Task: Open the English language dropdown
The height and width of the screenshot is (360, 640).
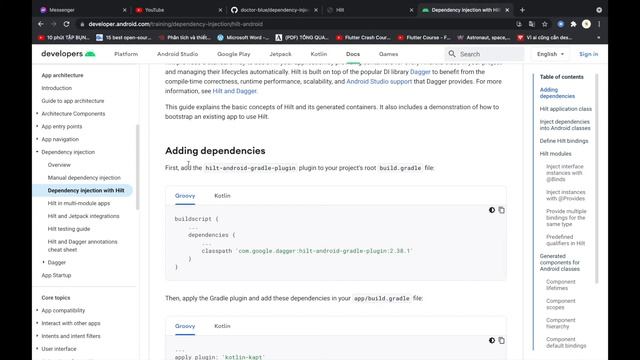Action: point(550,54)
